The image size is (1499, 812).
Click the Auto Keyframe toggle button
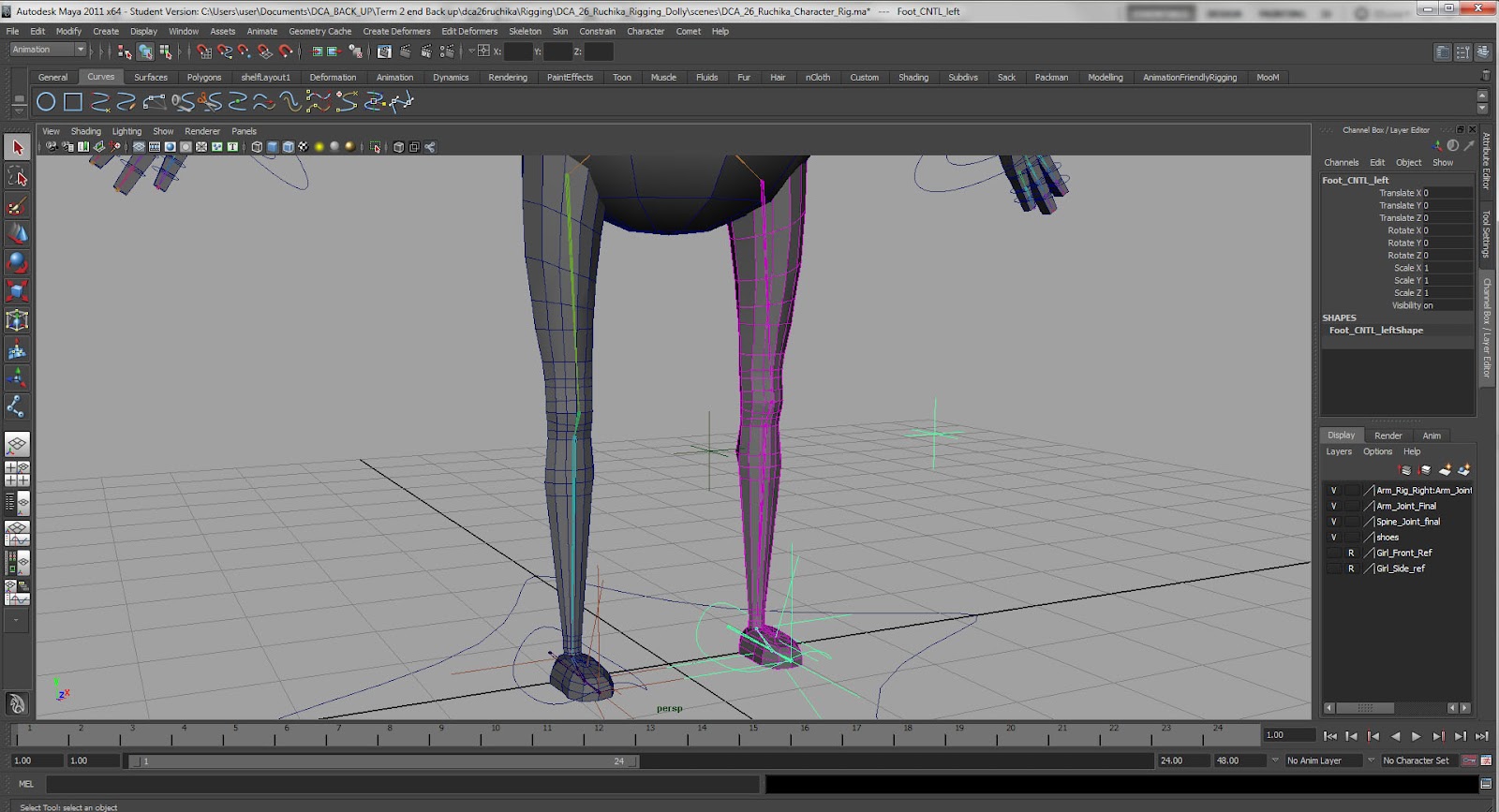(1469, 760)
